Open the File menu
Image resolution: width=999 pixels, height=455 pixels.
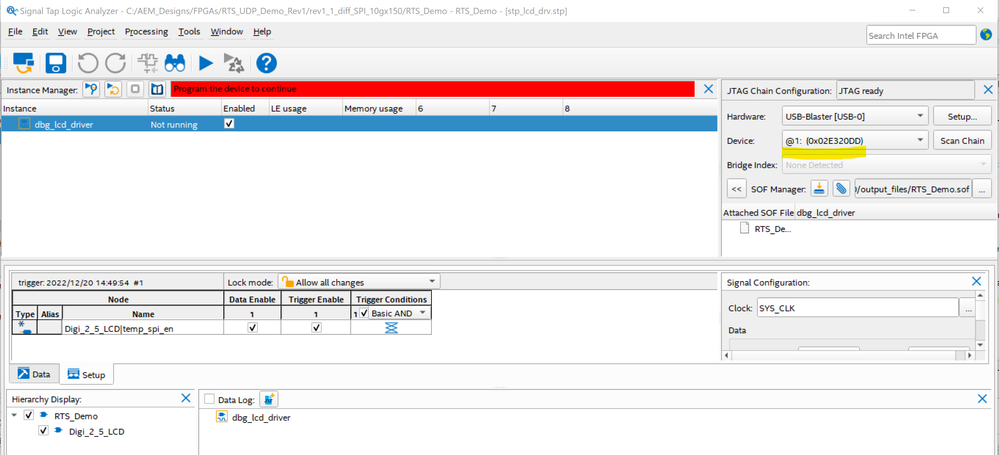15,32
